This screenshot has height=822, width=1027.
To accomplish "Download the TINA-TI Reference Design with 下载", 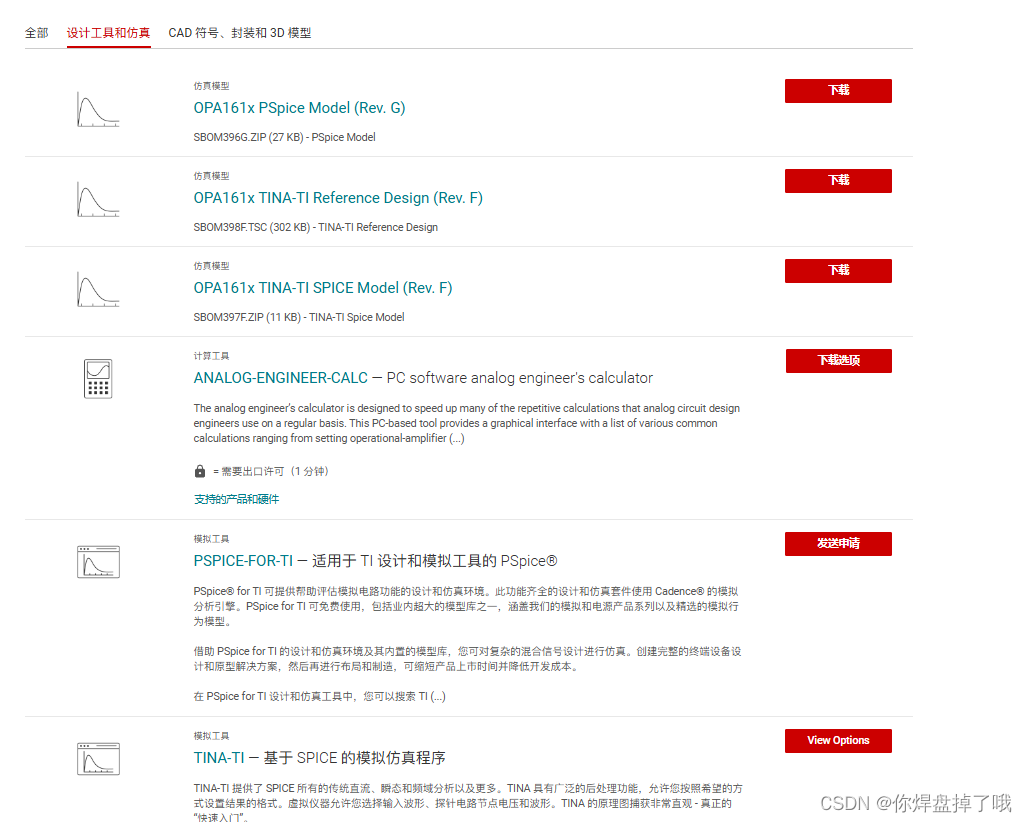I will tap(838, 181).
